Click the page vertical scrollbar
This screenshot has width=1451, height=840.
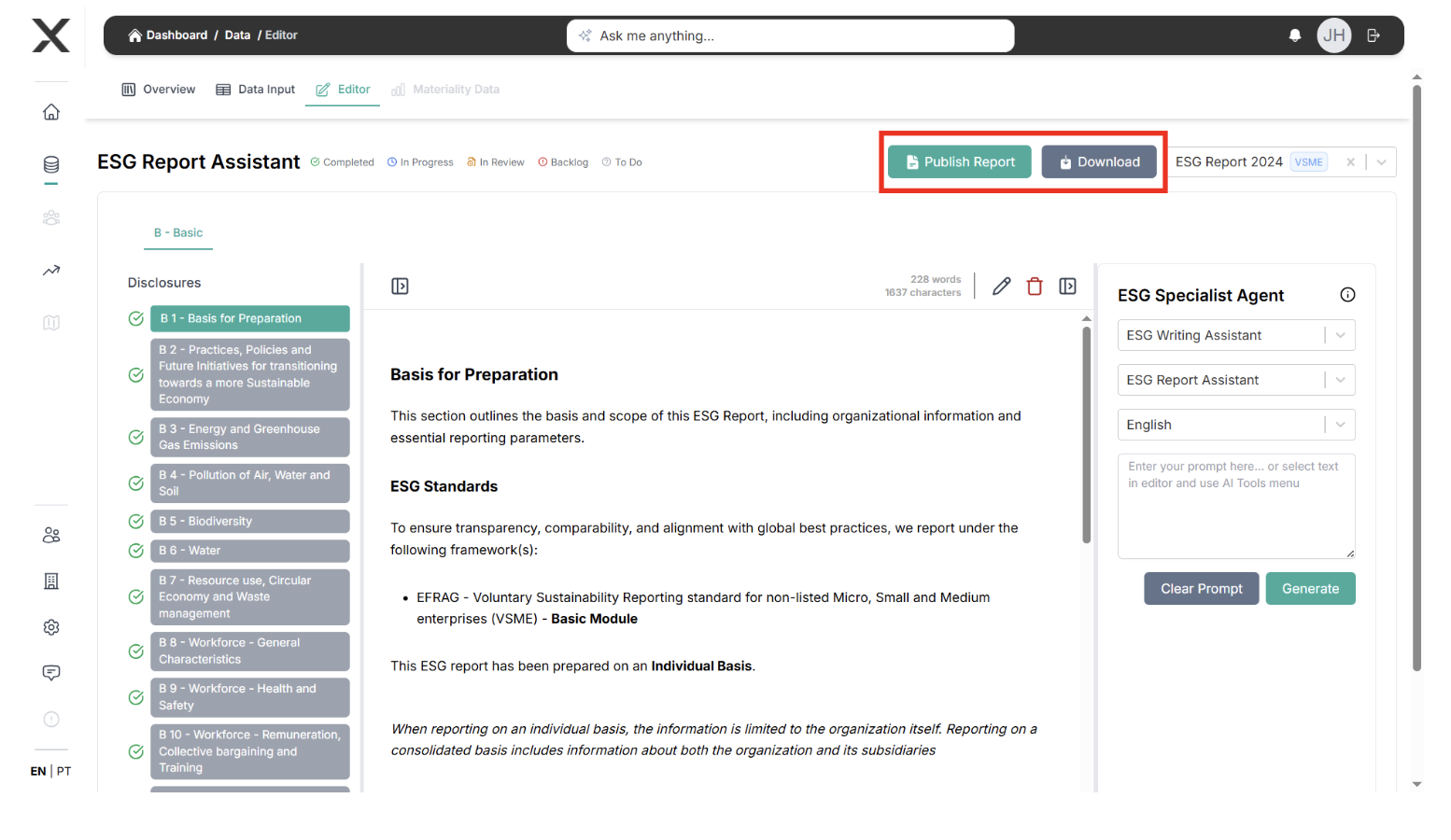1416,378
